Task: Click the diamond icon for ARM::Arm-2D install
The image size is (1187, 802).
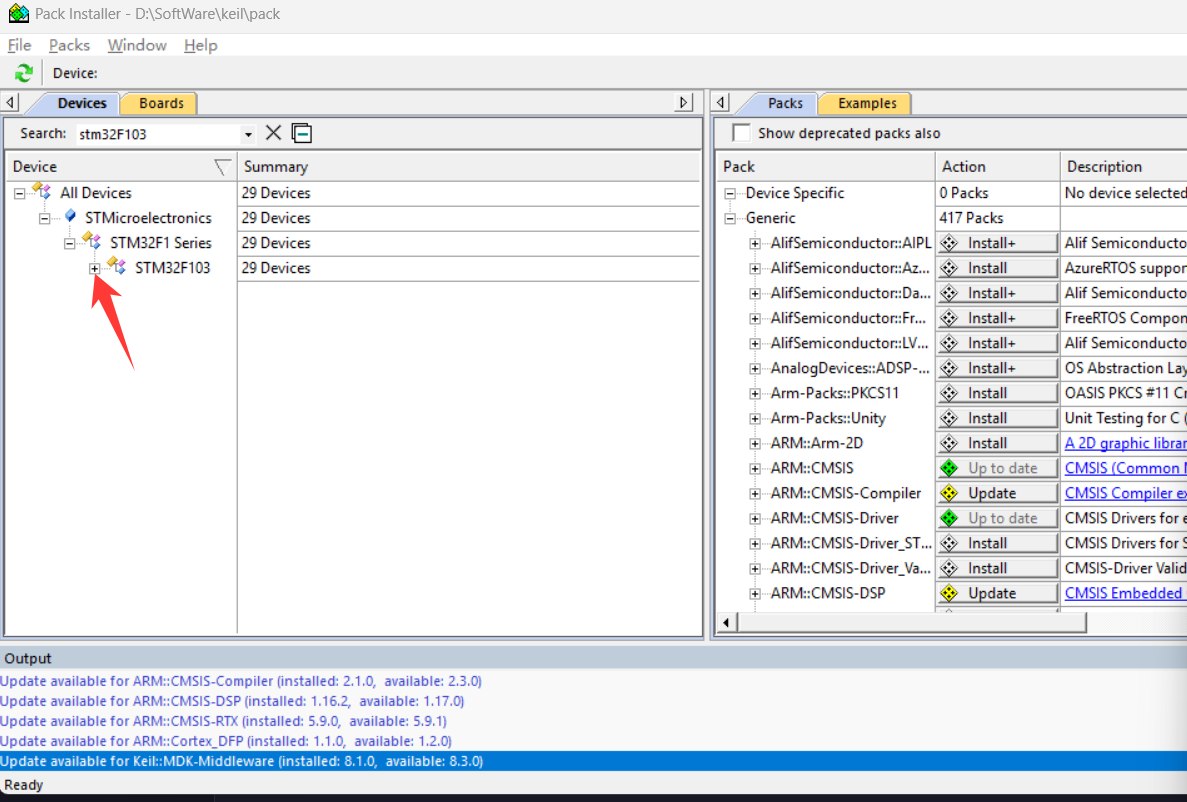Action: pos(949,443)
